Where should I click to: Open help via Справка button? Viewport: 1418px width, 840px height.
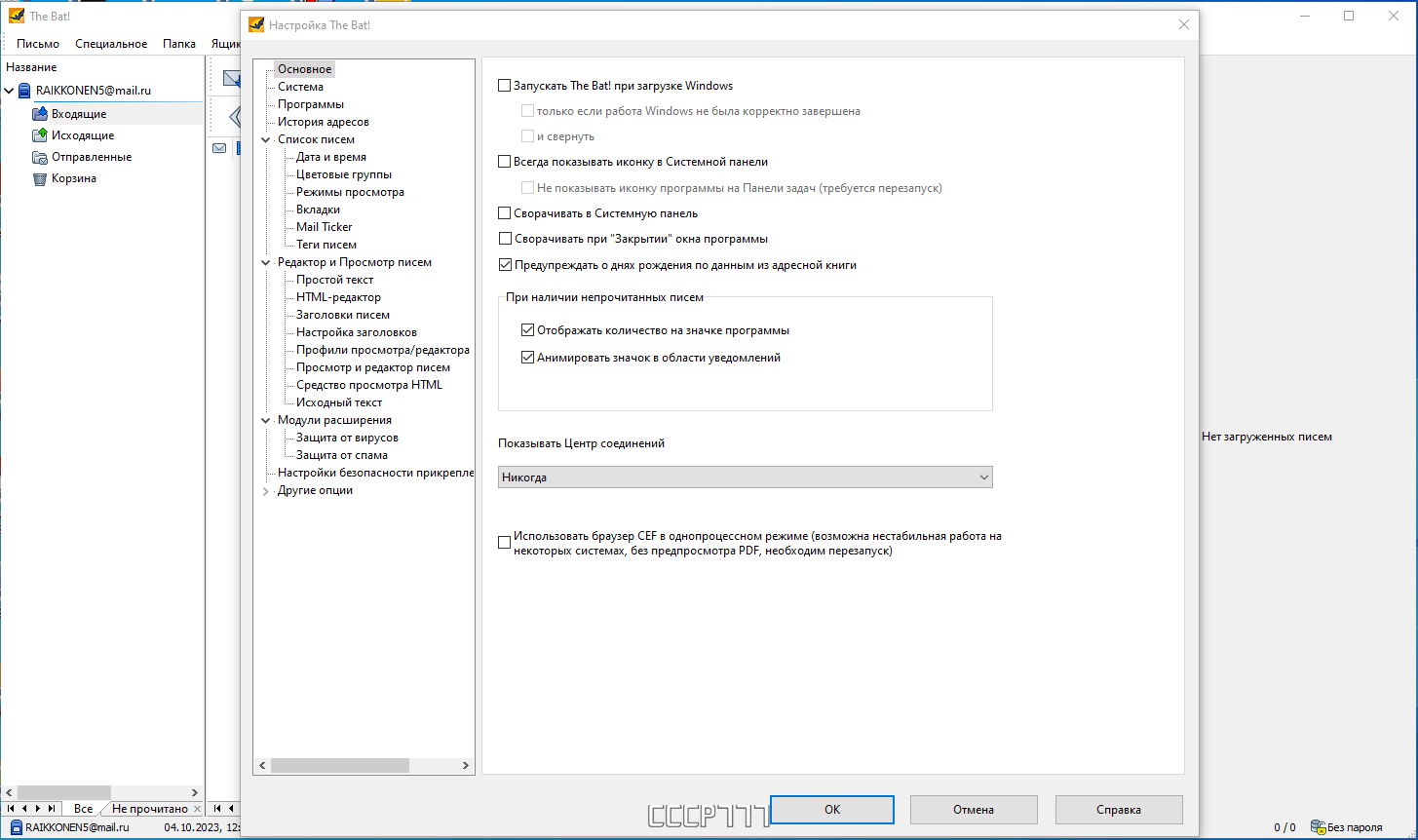tap(1119, 810)
